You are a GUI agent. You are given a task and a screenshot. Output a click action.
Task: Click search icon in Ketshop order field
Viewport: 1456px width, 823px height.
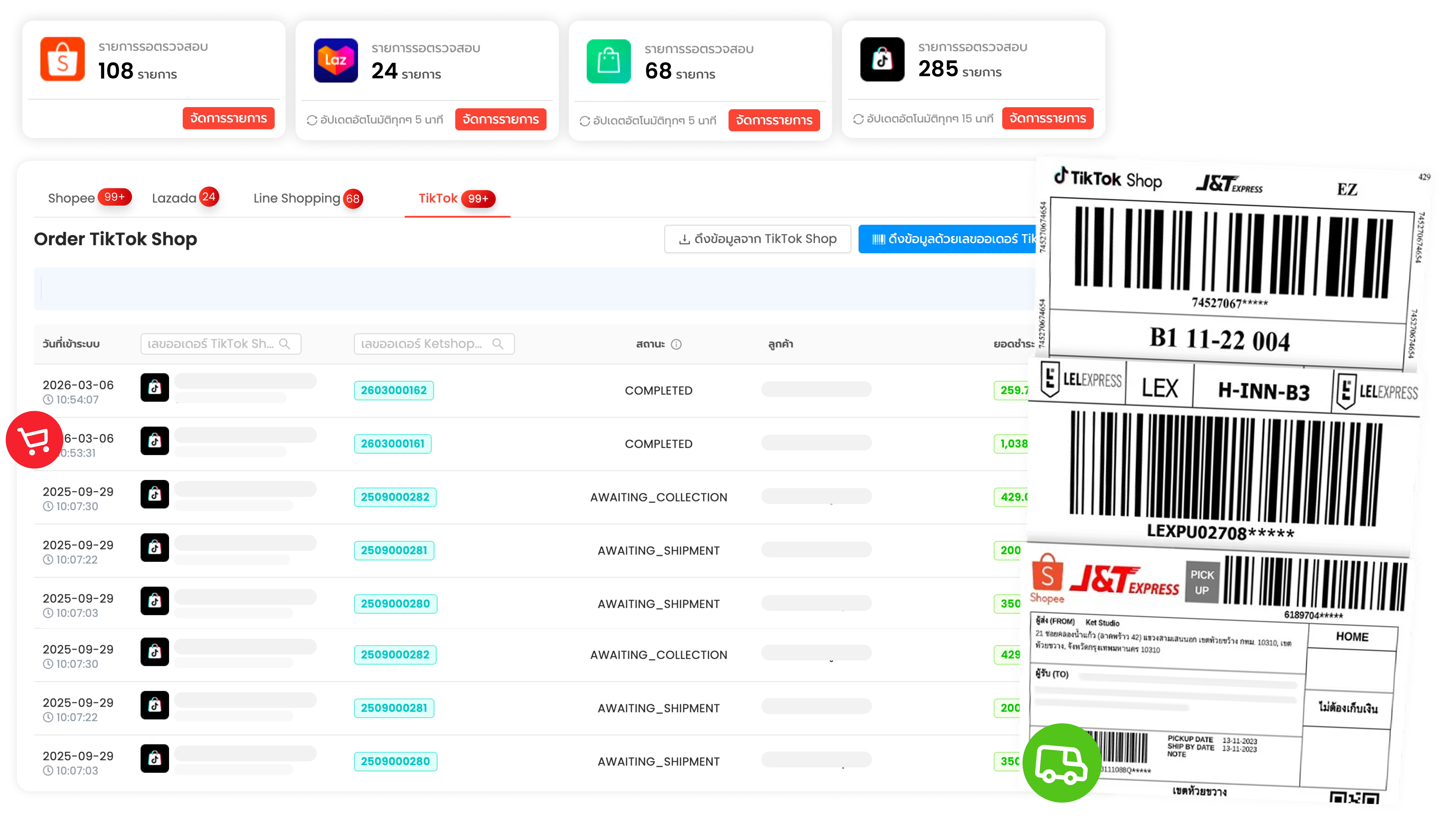coord(498,344)
